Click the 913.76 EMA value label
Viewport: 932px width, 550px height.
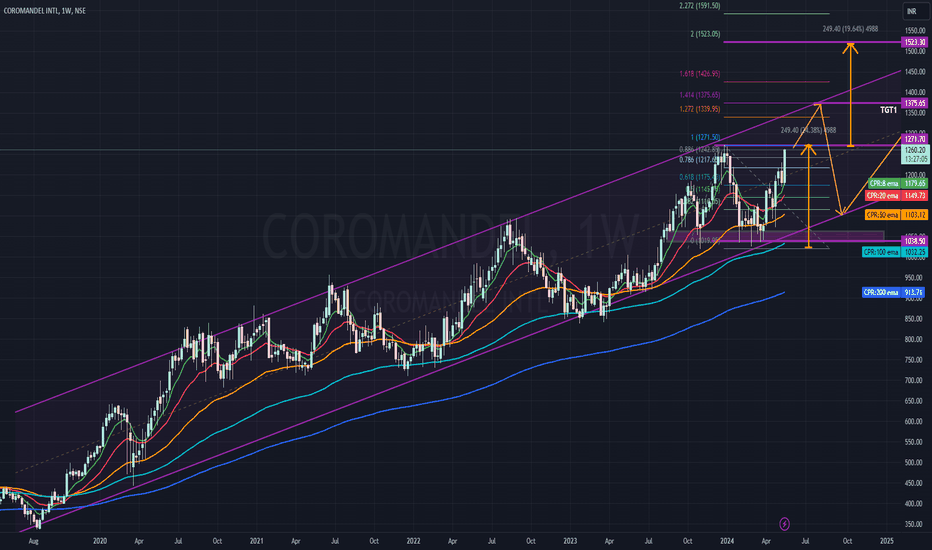(914, 293)
